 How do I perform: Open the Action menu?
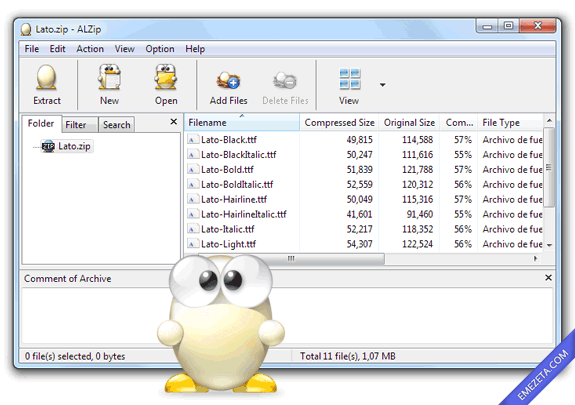coord(90,49)
